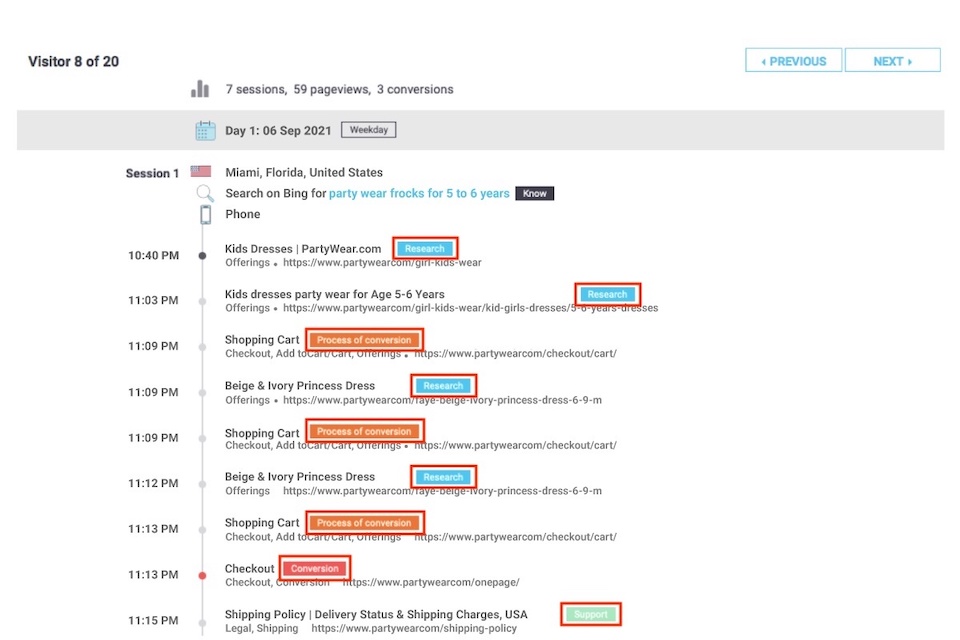Advance to next visitor with NEXT button
Screen dimensions: 960x640
(x=892, y=60)
